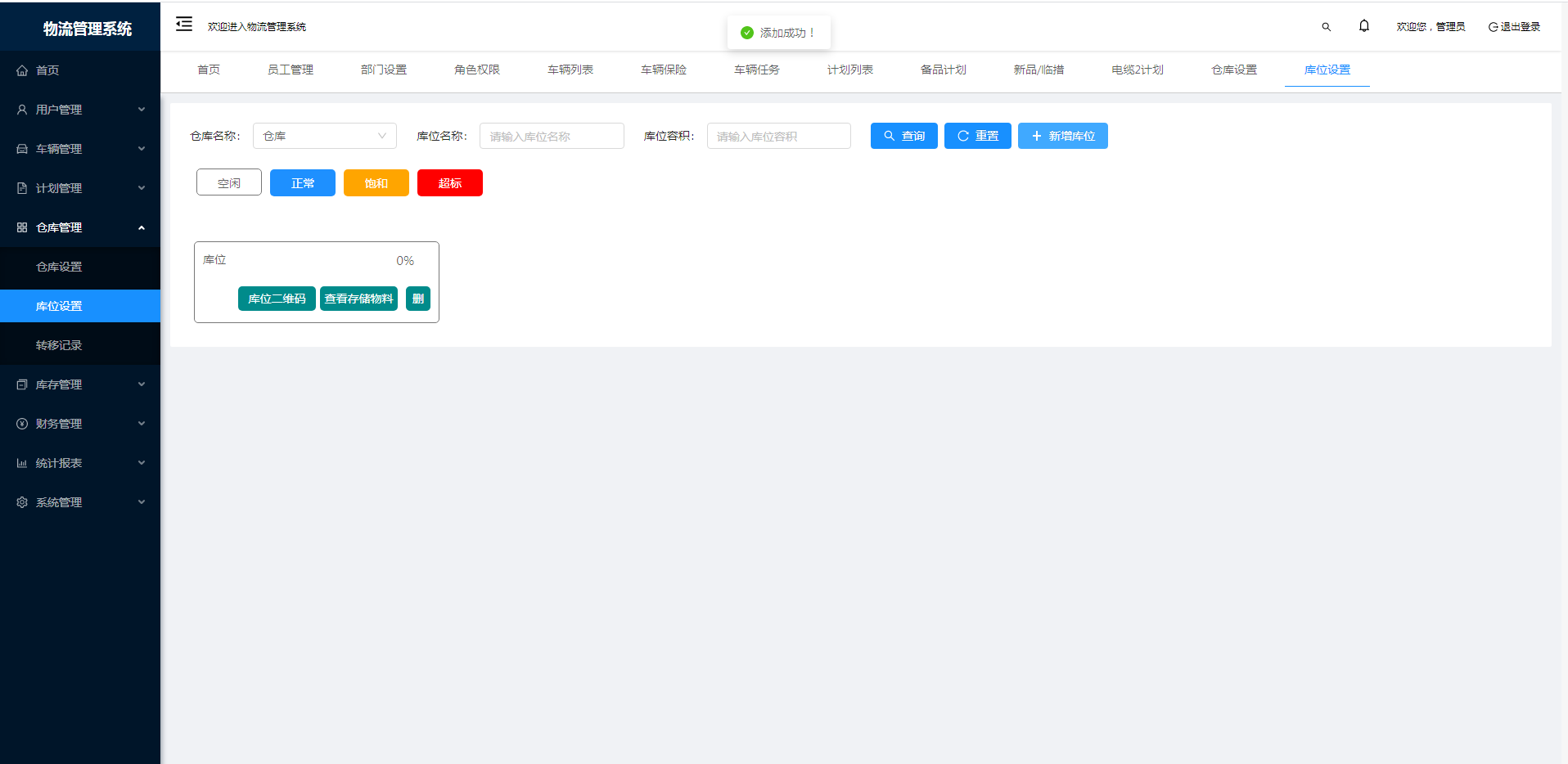Switch to the 车辆保险 tab
This screenshot has width=1568, height=764.
[664, 70]
